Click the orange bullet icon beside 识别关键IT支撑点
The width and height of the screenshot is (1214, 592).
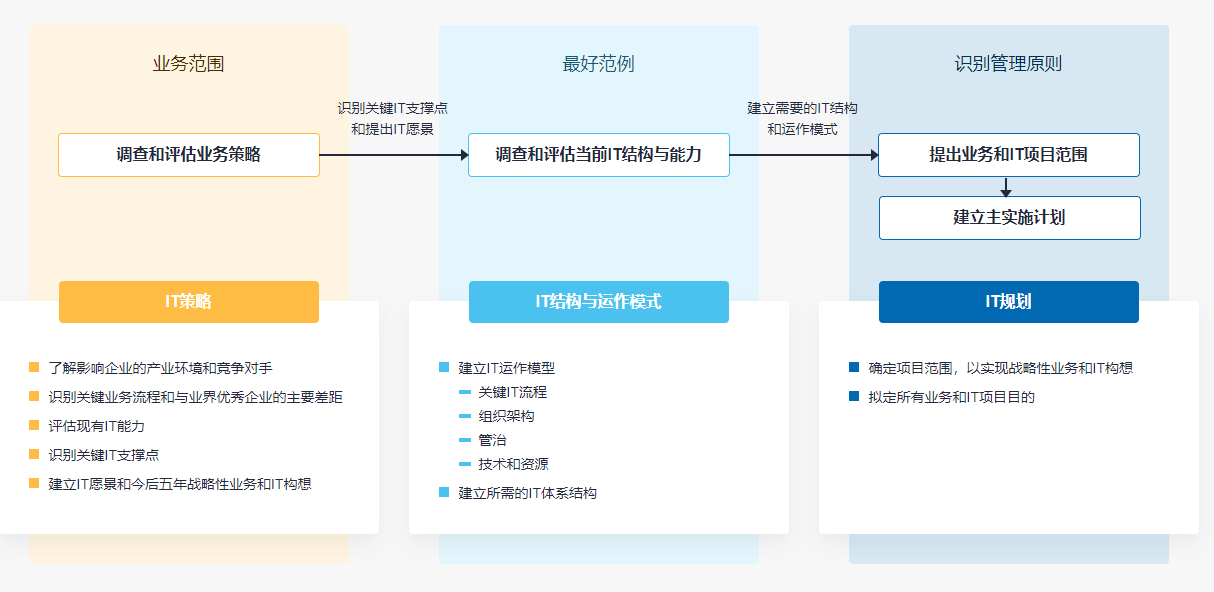(32, 452)
